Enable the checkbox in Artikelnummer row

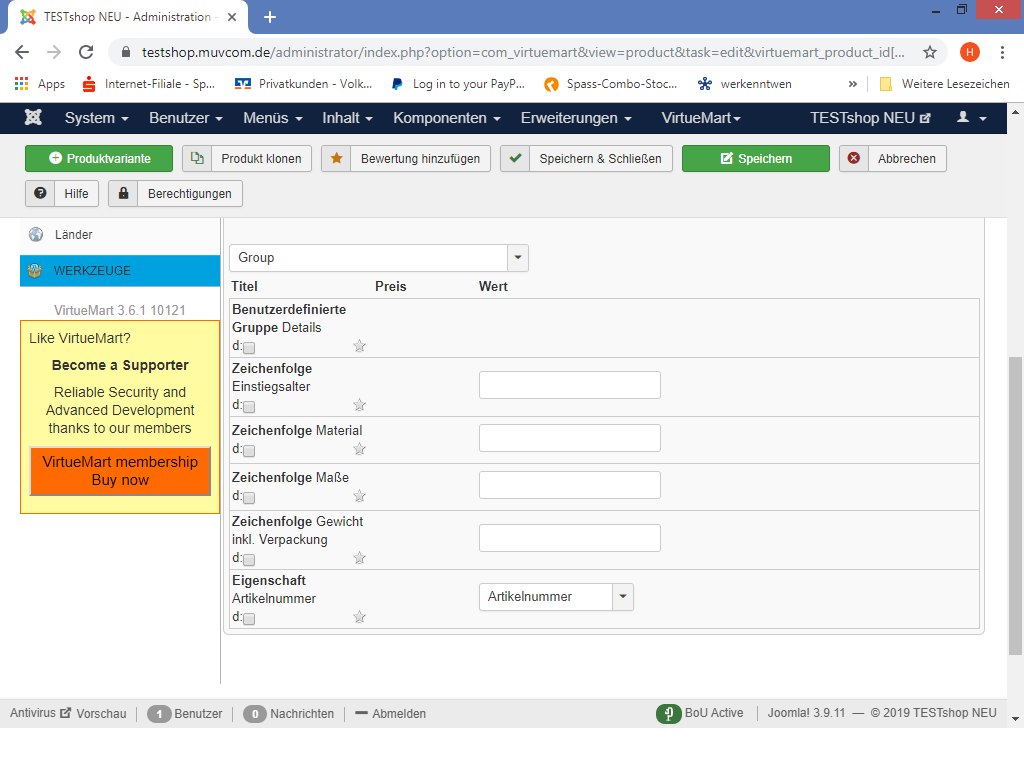coord(249,619)
